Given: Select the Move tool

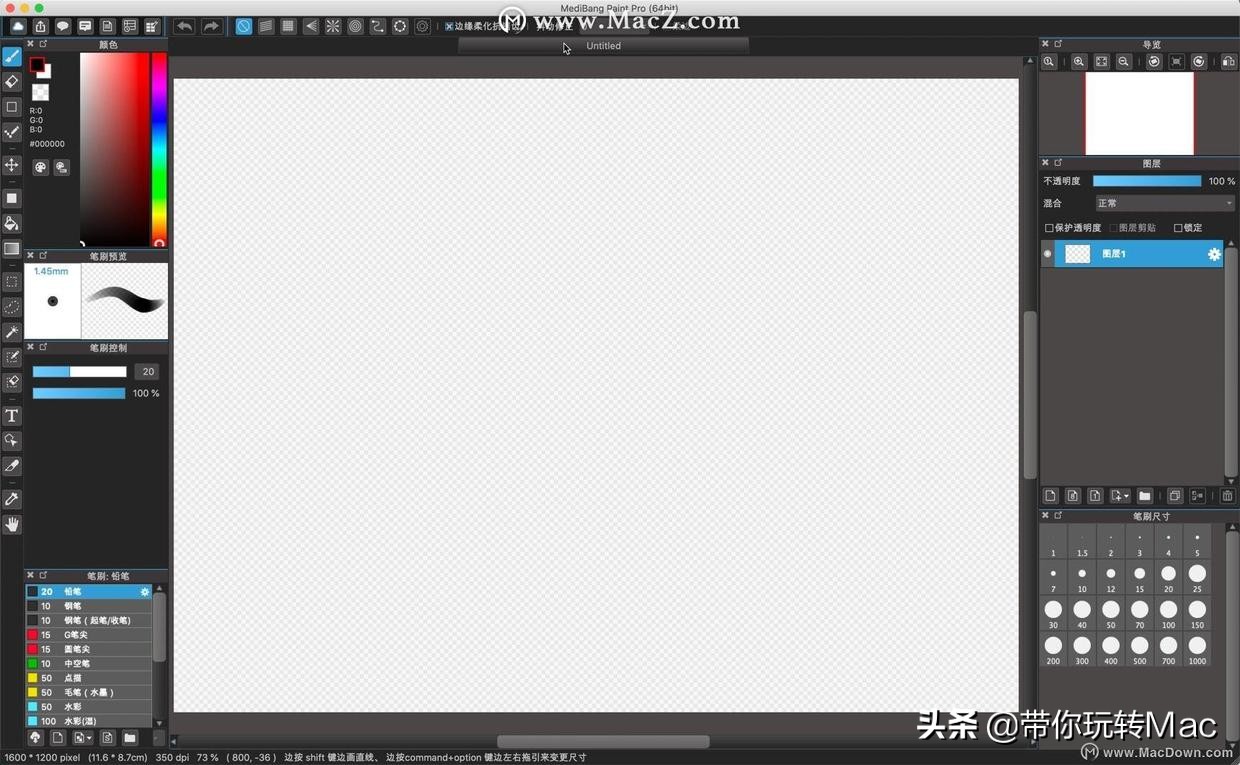Looking at the screenshot, I should 12,164.
